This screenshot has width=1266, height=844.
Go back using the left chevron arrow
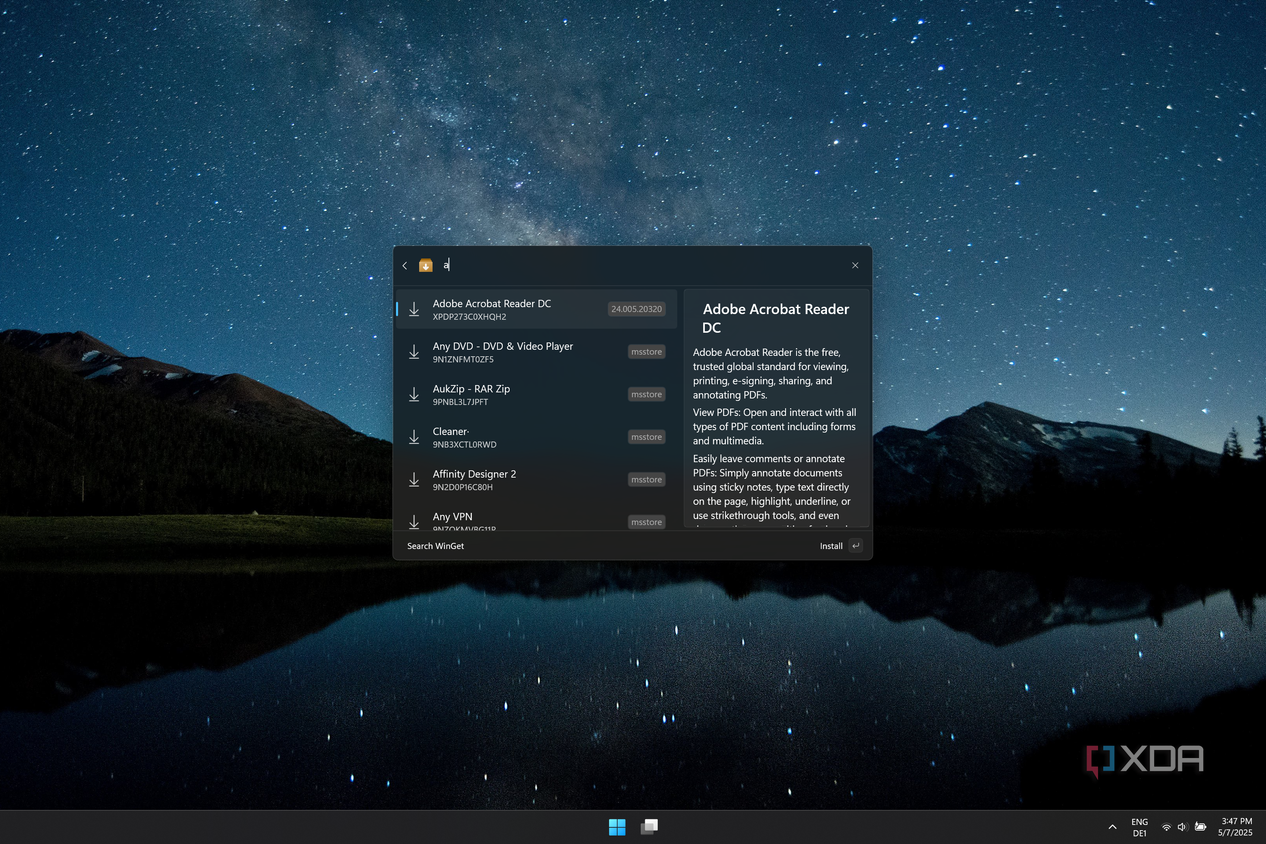[405, 265]
